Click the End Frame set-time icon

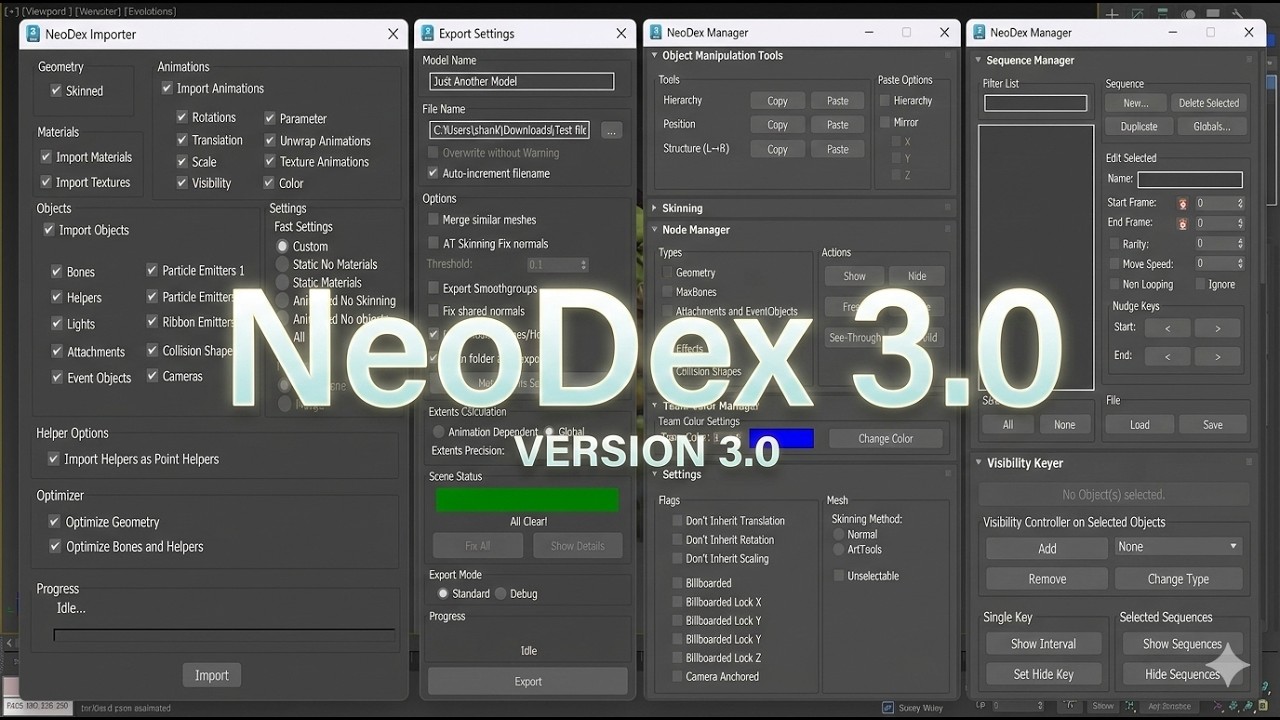point(1183,223)
